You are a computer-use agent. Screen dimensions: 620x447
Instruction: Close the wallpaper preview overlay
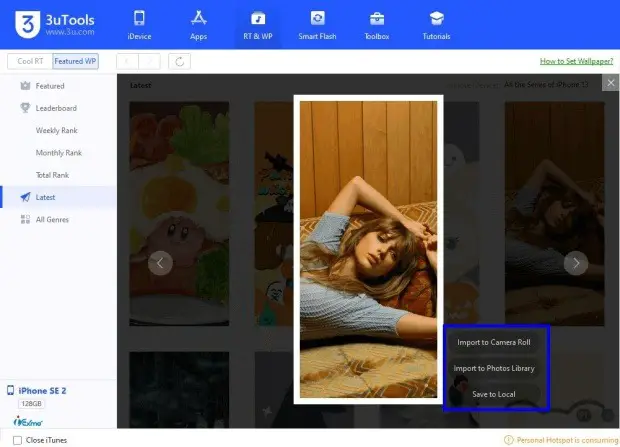pos(611,83)
